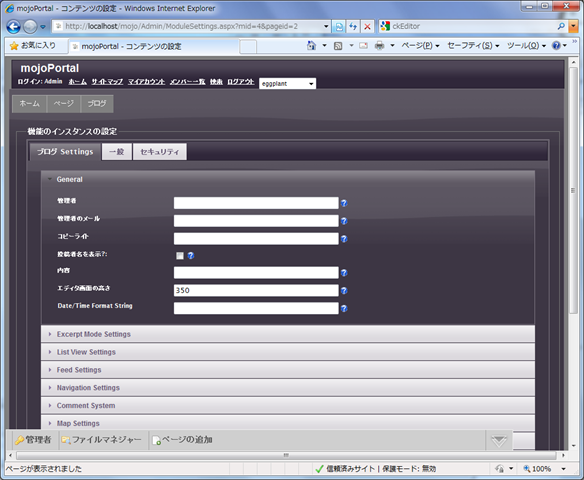Open the セーフティ(S) command bar menu

473,45
